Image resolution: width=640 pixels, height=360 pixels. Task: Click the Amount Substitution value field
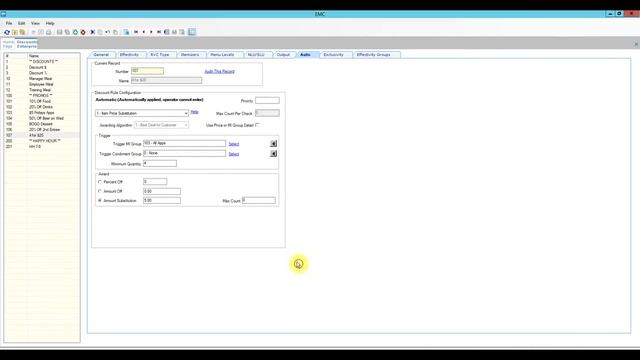click(162, 200)
